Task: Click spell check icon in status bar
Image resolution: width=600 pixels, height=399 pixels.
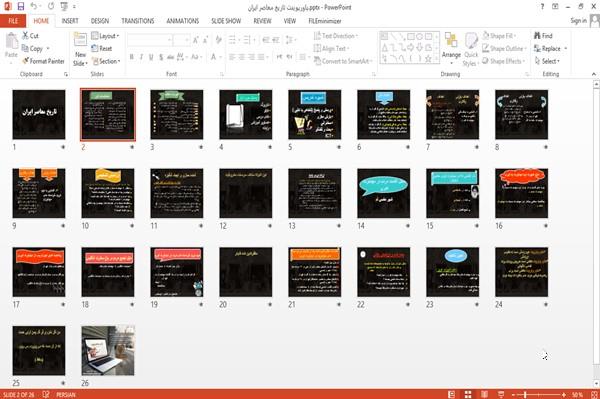Action: [x=46, y=394]
